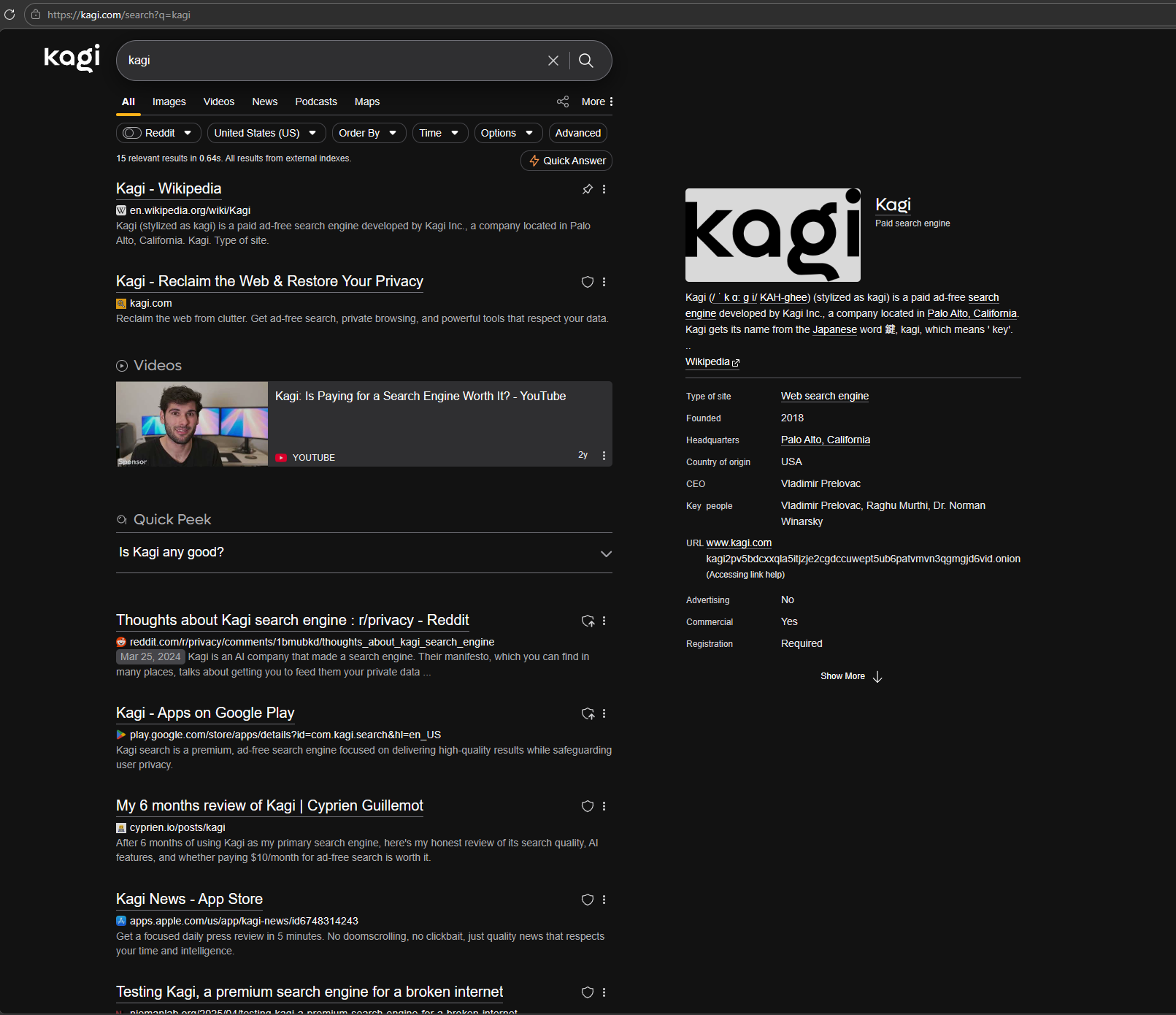Open the share search icon
Screen dimensions: 1176x1015
click(x=563, y=101)
